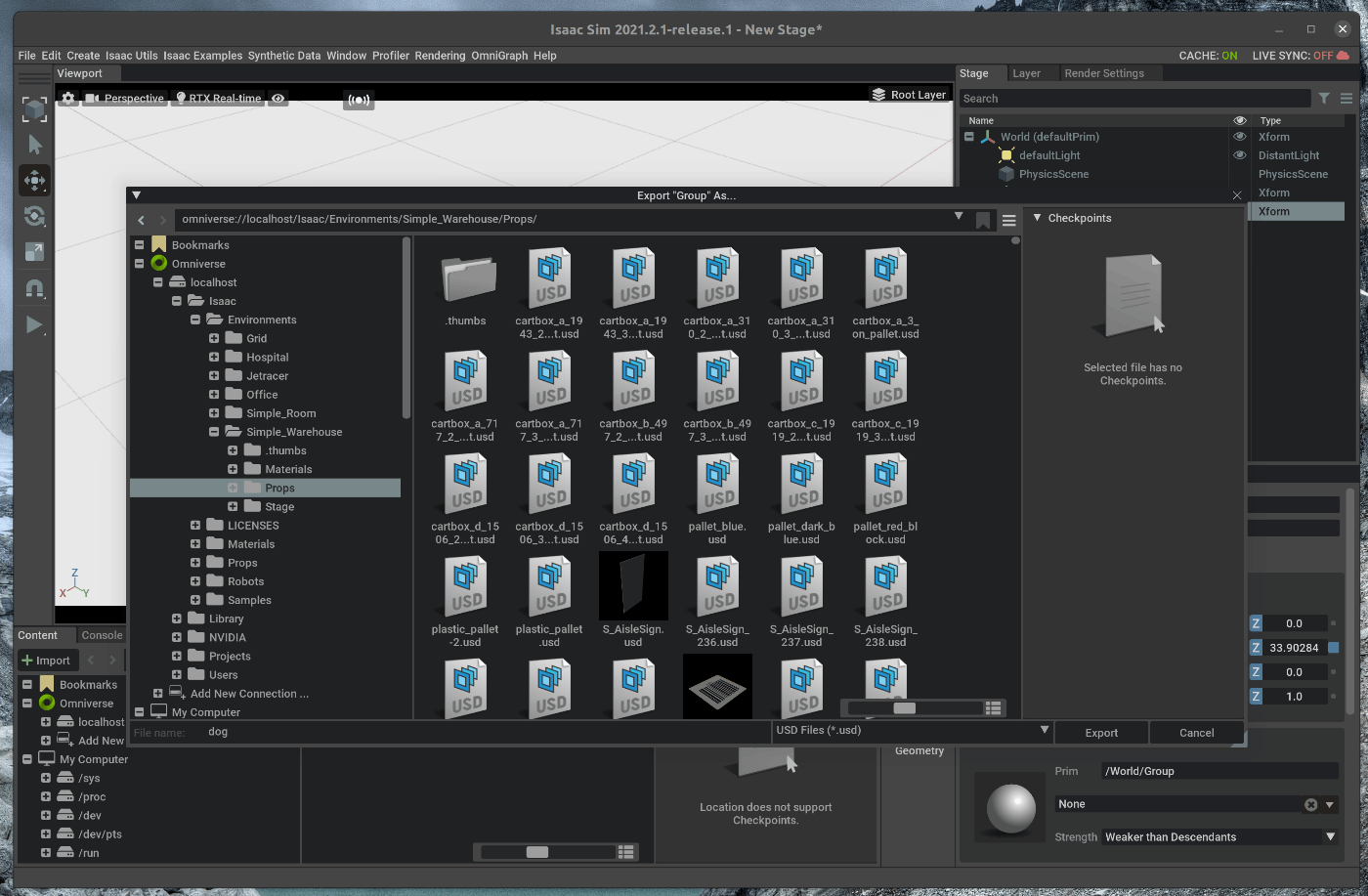Click the filter icon in Stage panel

1324,98
